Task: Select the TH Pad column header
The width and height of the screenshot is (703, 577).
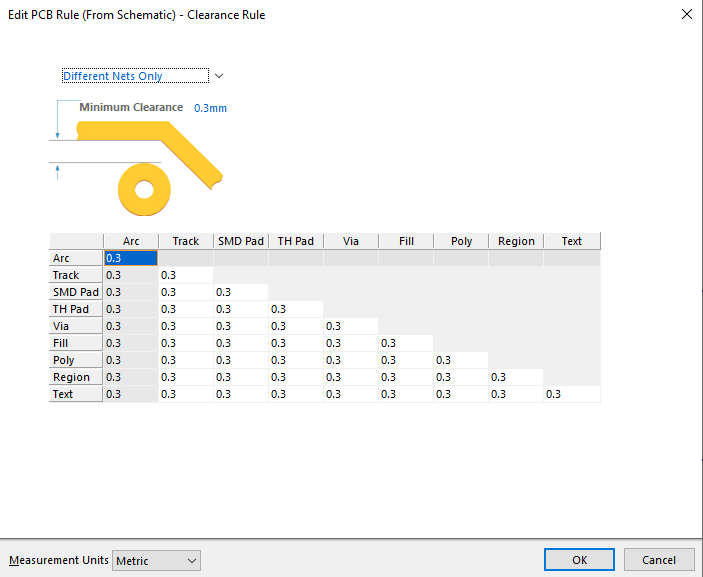Action: click(296, 241)
